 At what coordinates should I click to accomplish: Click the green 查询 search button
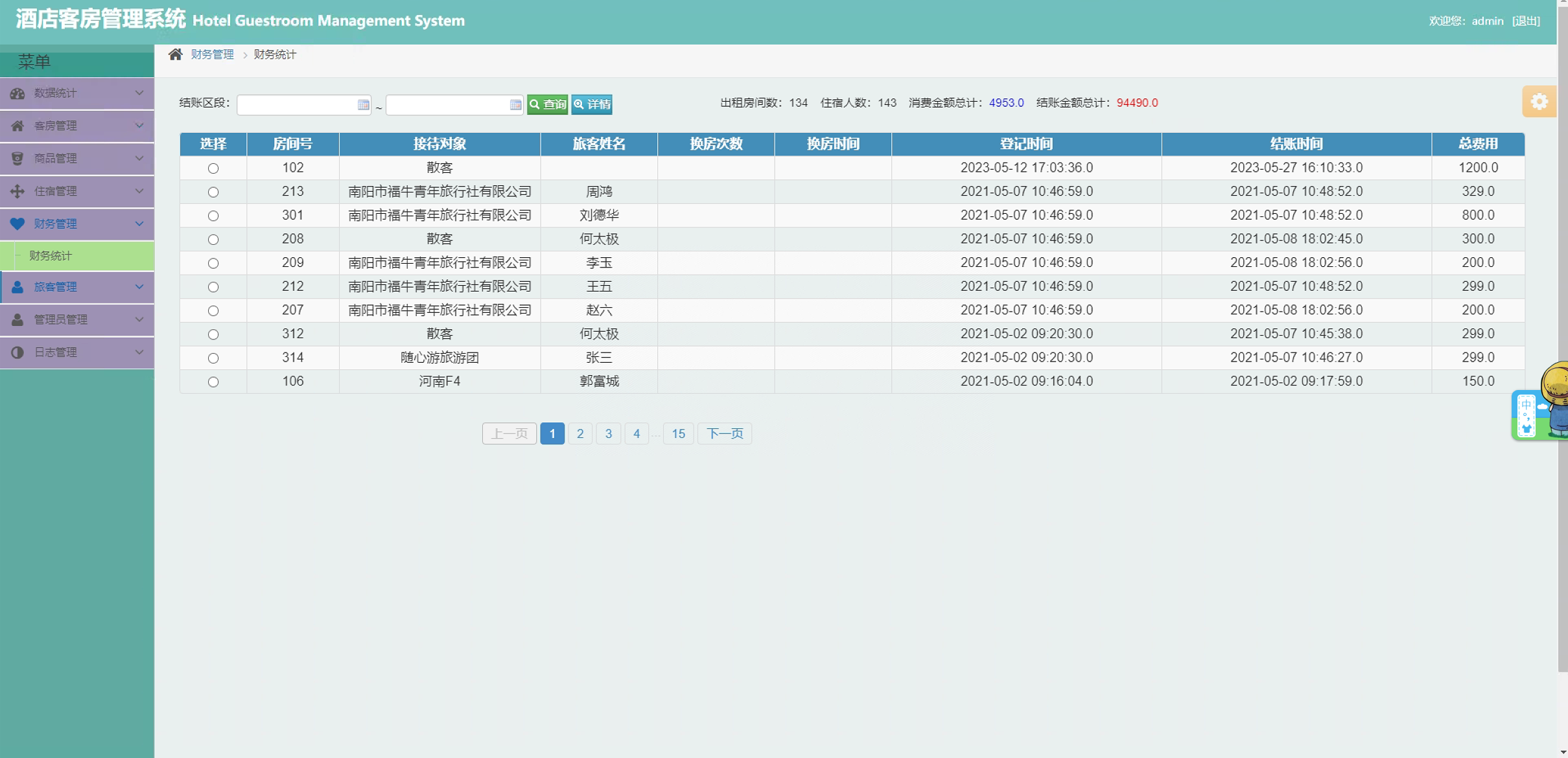pos(548,104)
